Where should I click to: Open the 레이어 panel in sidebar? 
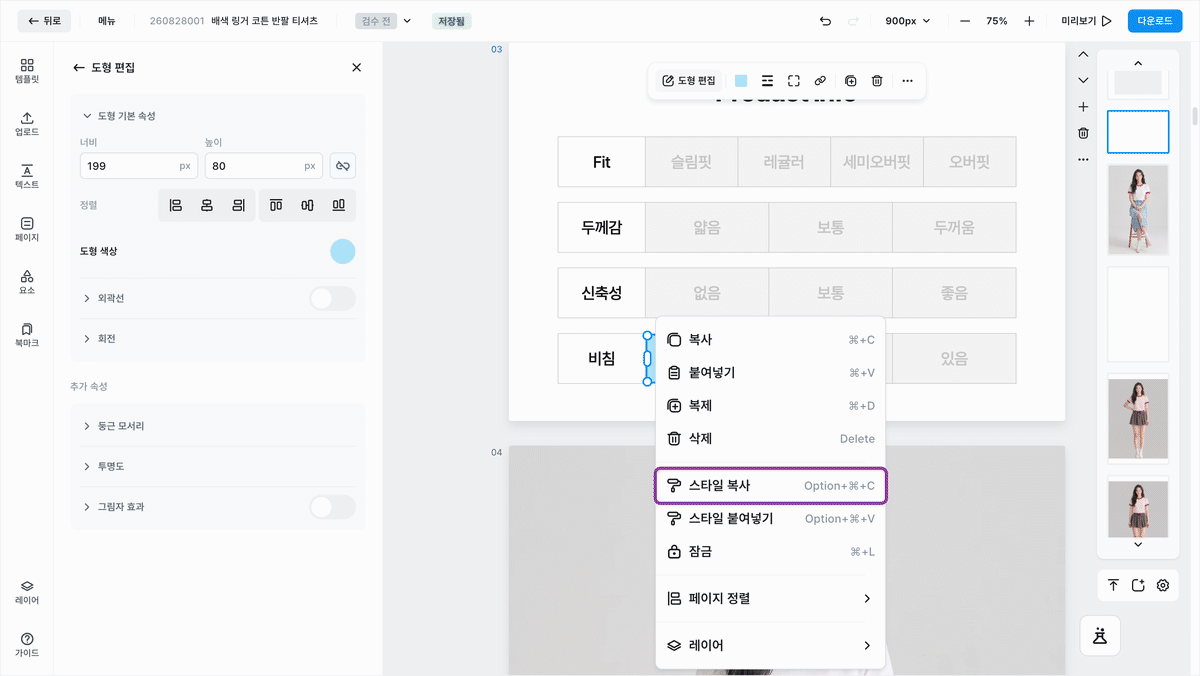click(27, 592)
